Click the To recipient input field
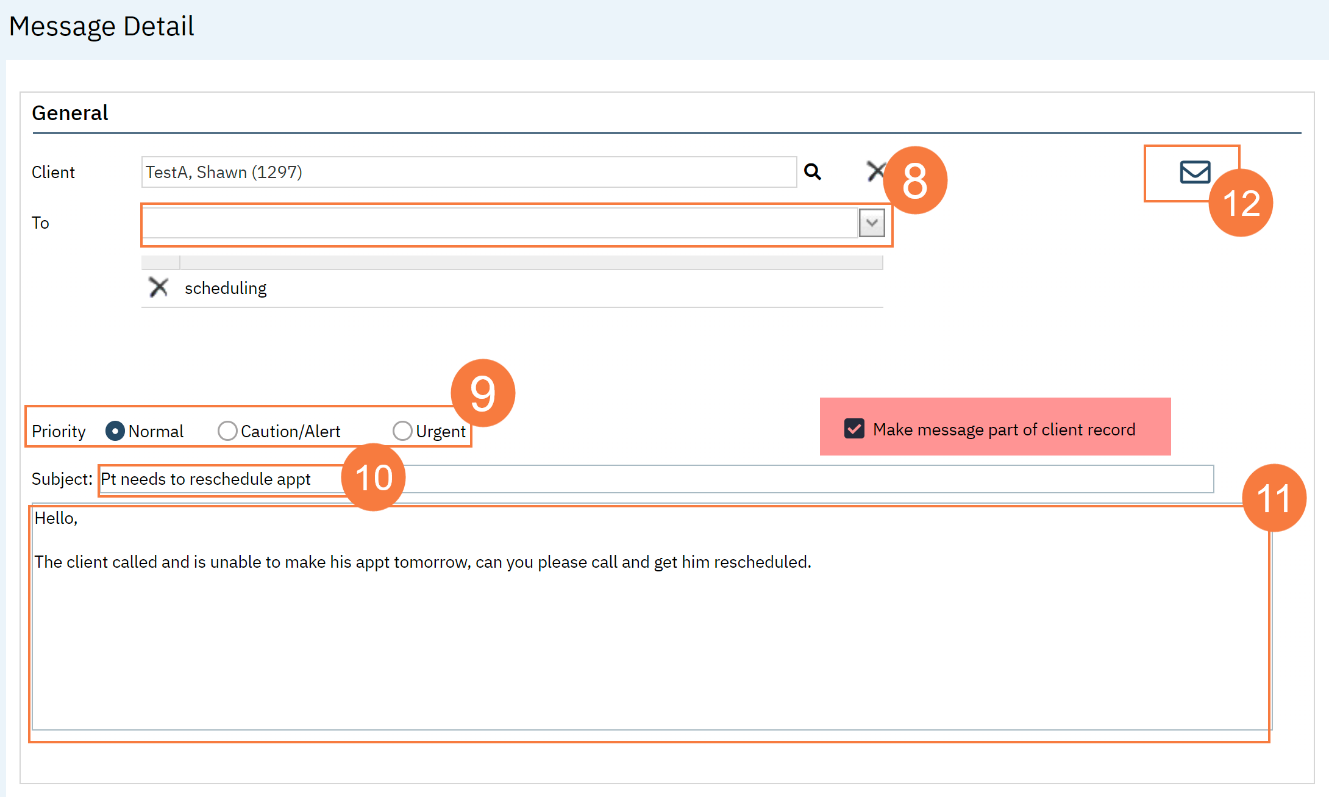The image size is (1329, 797). tap(500, 223)
